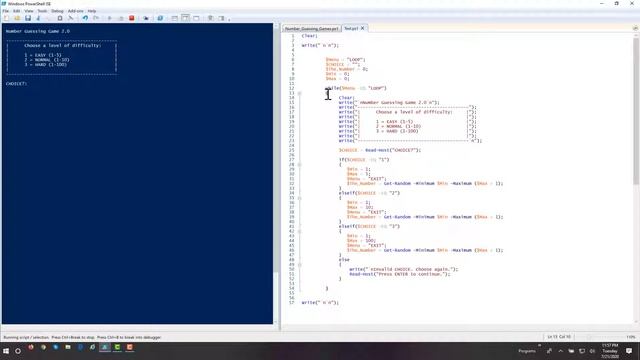
Task: Create a new script with New icon
Action: pyautogui.click(x=6, y=18)
